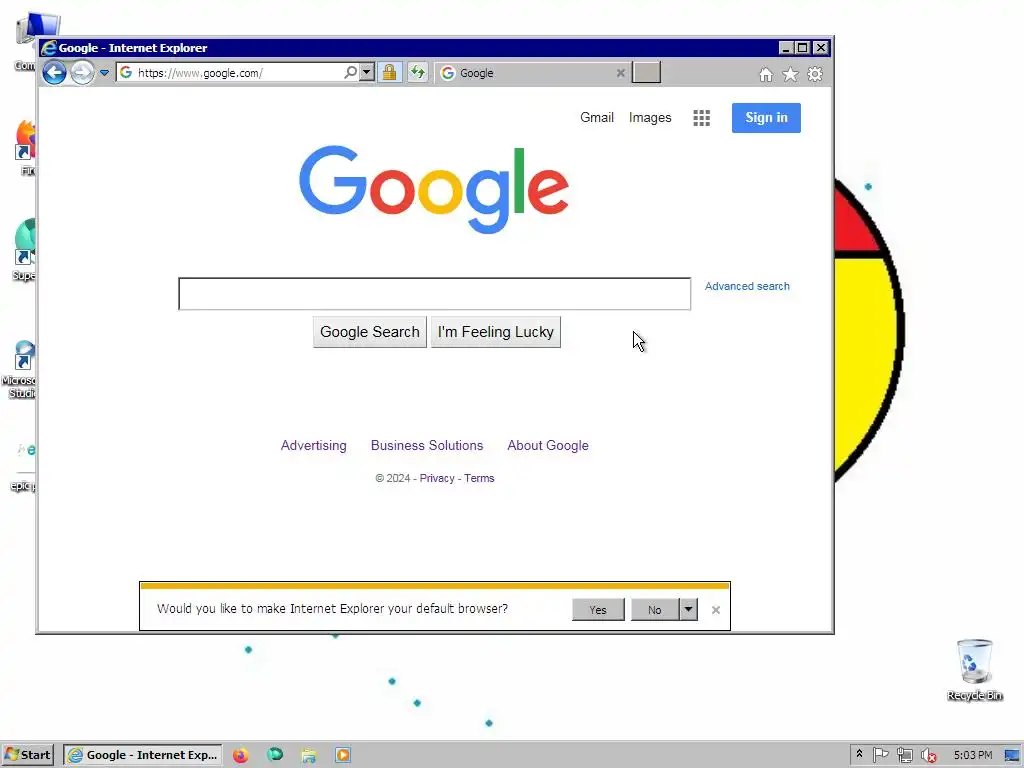
Task: Click the muted volume tray icon
Action: [x=928, y=755]
